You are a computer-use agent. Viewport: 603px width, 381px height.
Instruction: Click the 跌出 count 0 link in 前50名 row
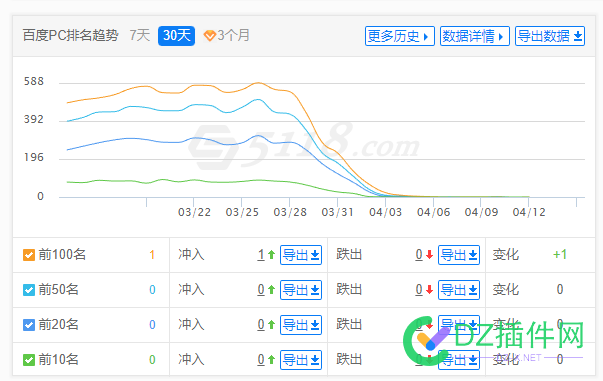419,289
